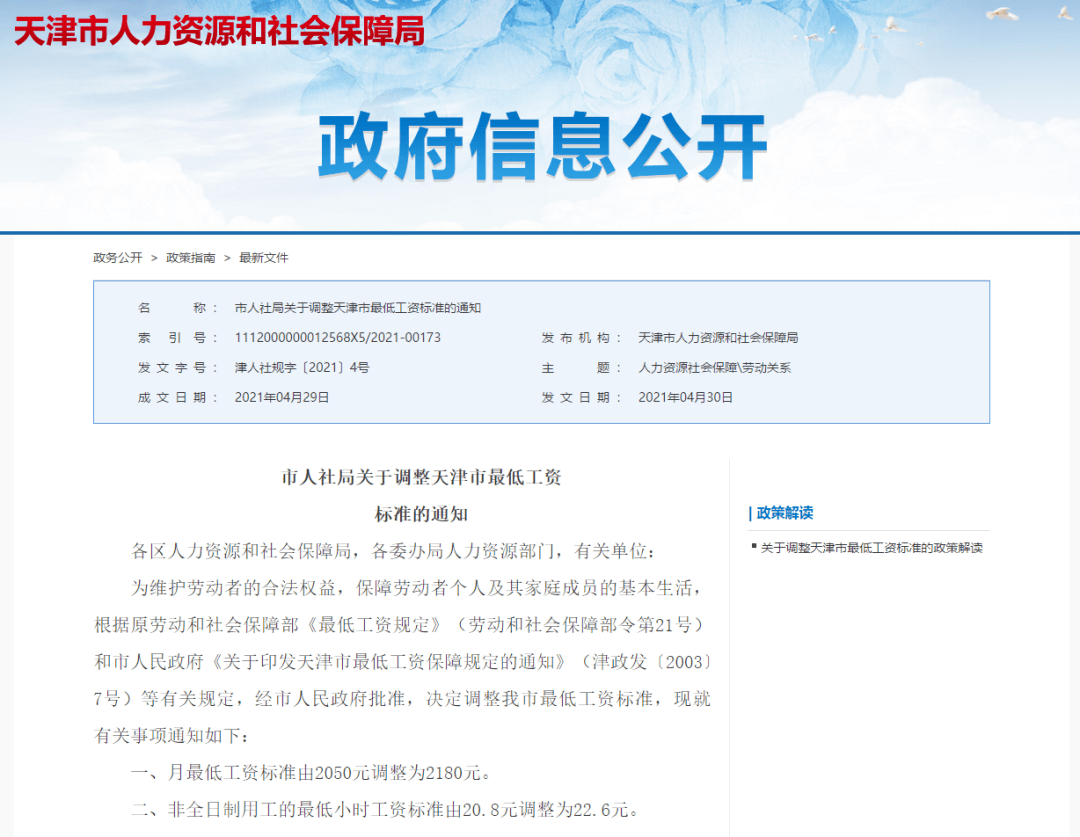Click the paragraph about 月最低工资标准 2180元

click(x=312, y=773)
